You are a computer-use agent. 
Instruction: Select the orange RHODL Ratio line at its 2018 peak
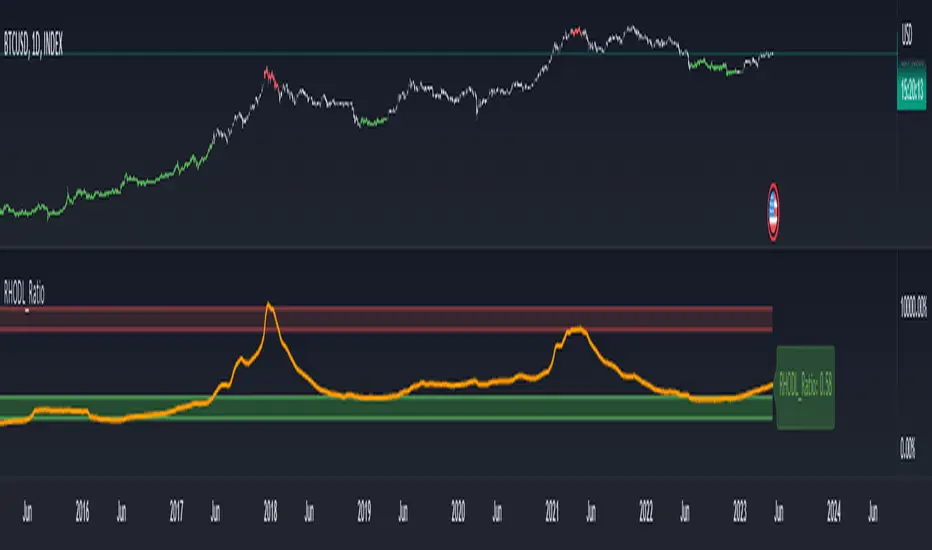269,306
